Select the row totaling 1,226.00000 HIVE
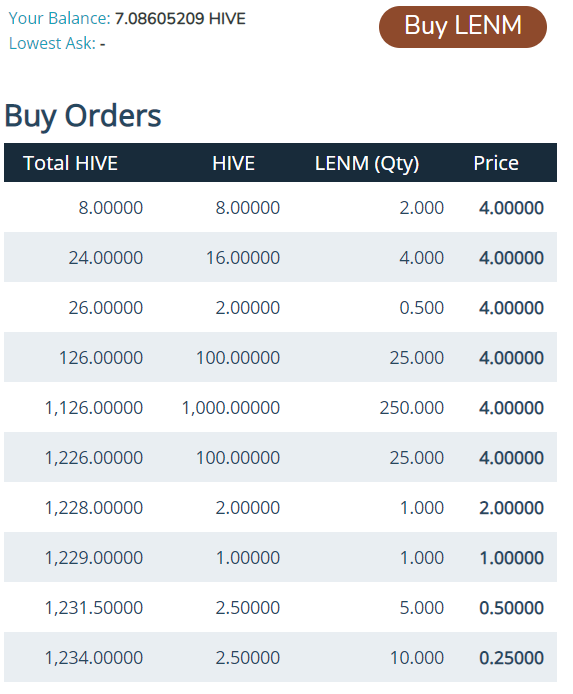573x694 pixels. point(280,457)
